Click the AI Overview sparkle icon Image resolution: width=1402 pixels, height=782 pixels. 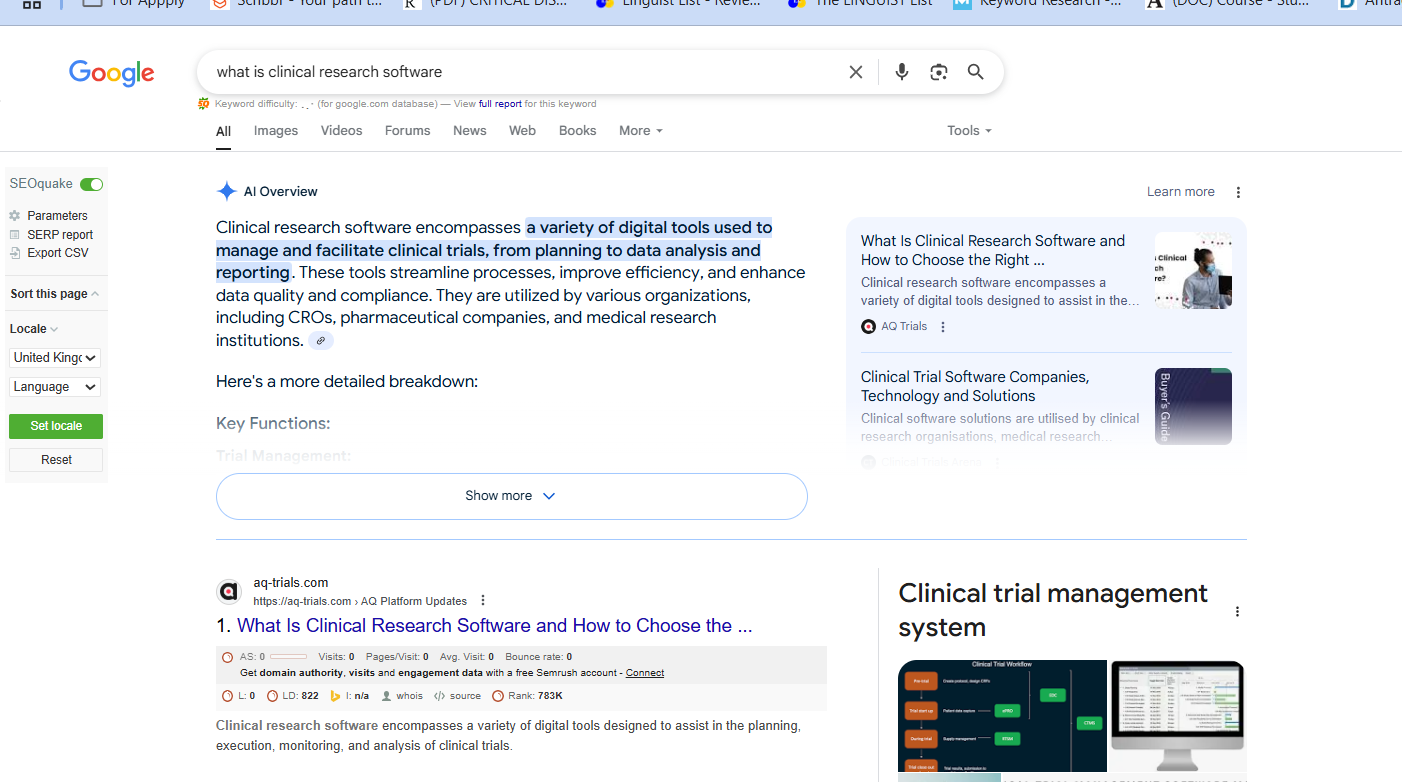tap(227, 191)
